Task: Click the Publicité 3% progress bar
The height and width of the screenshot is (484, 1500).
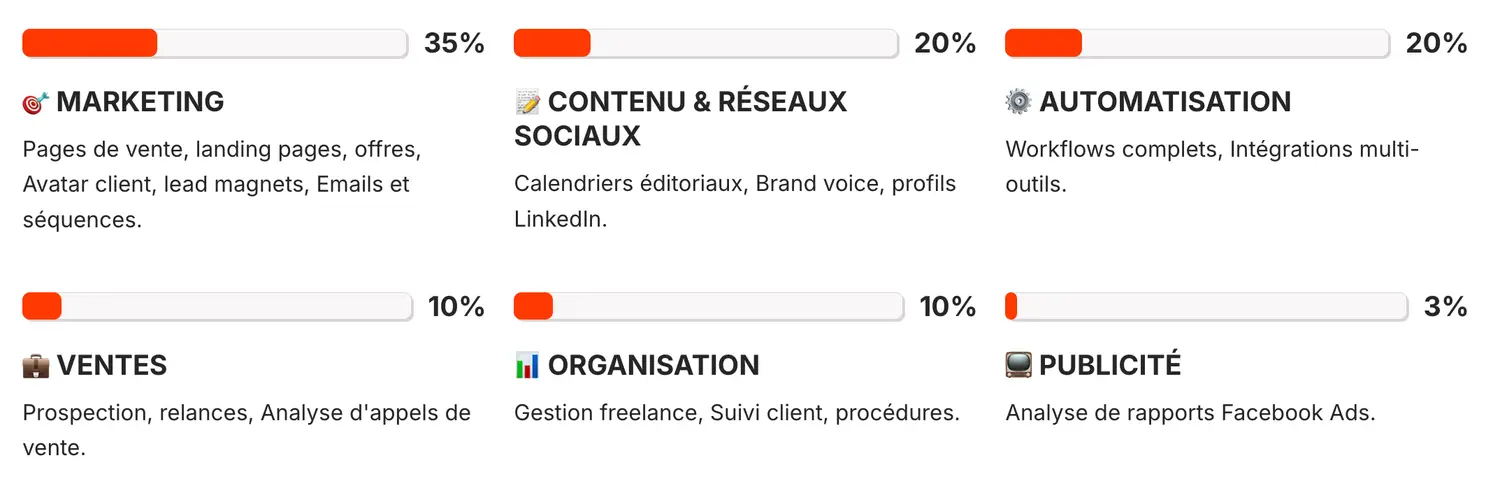Action: 1206,306
